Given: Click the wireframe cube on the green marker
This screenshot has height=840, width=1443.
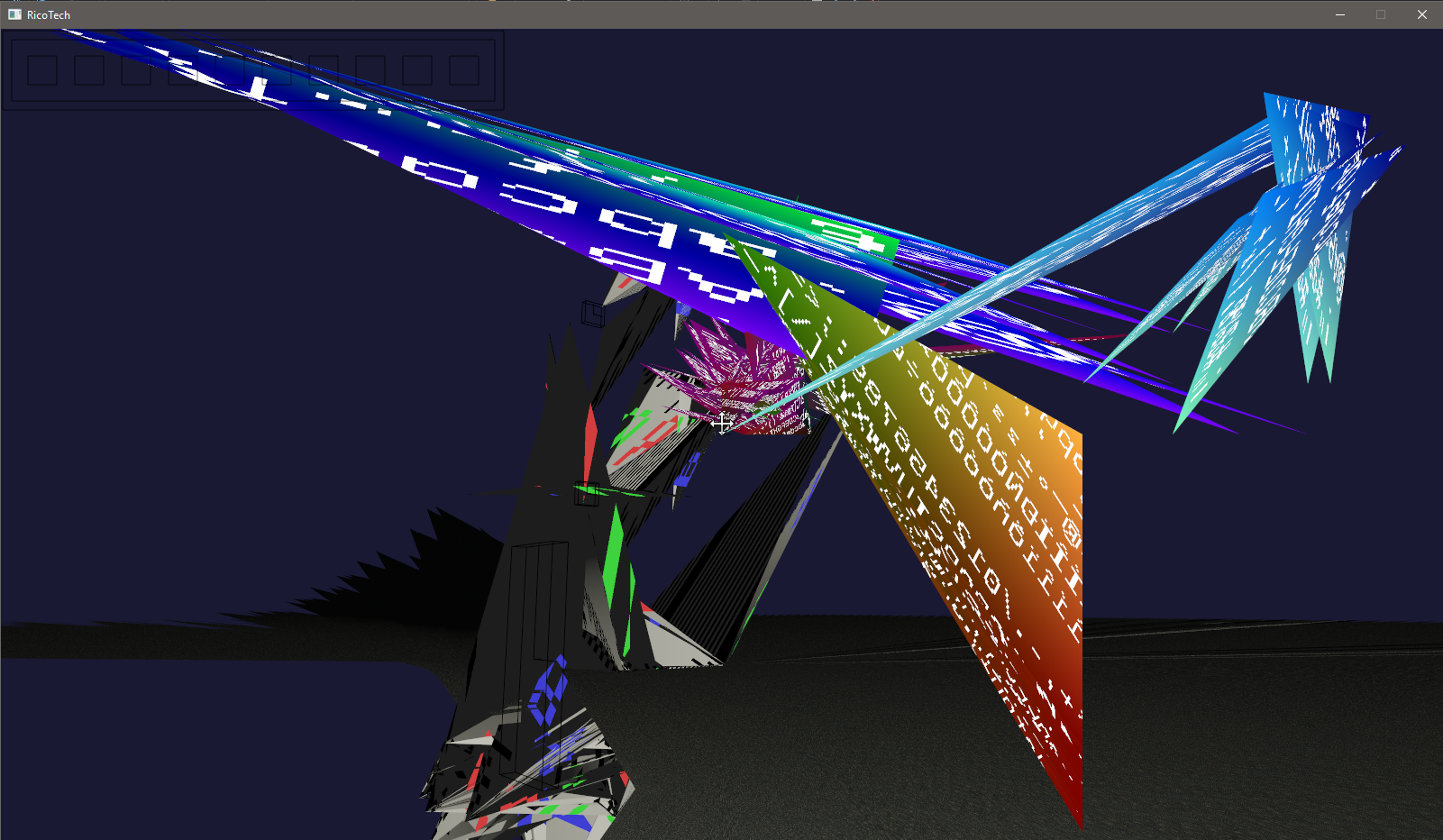Looking at the screenshot, I should (587, 494).
